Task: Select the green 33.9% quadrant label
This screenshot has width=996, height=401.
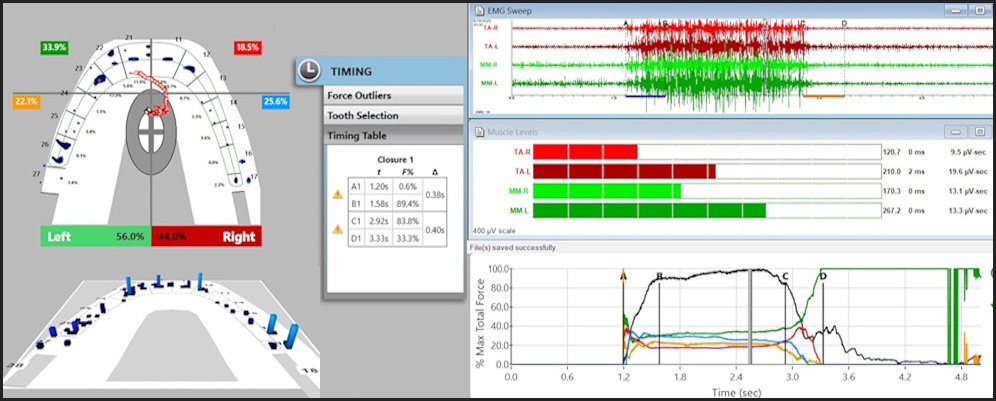Action: pos(54,48)
